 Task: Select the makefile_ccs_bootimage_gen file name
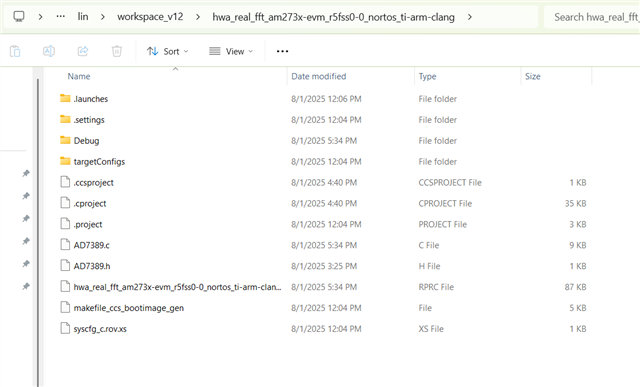pyautogui.click(x=129, y=308)
